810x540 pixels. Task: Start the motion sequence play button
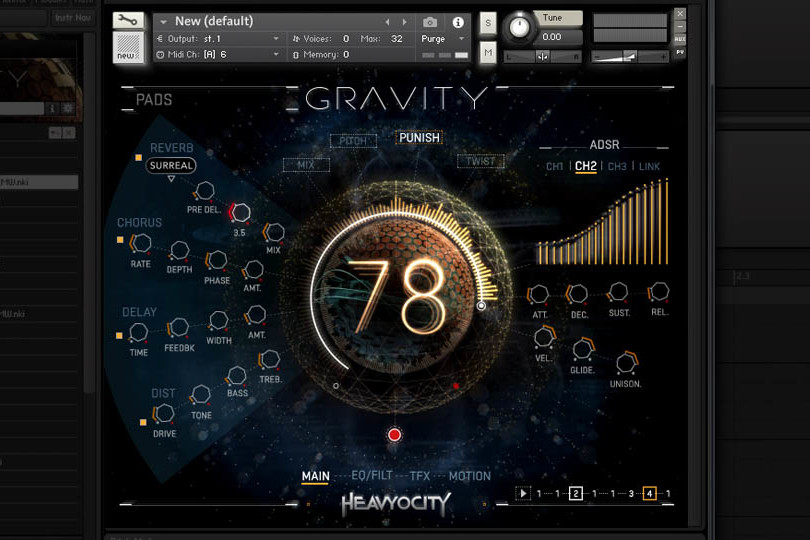pyautogui.click(x=523, y=493)
